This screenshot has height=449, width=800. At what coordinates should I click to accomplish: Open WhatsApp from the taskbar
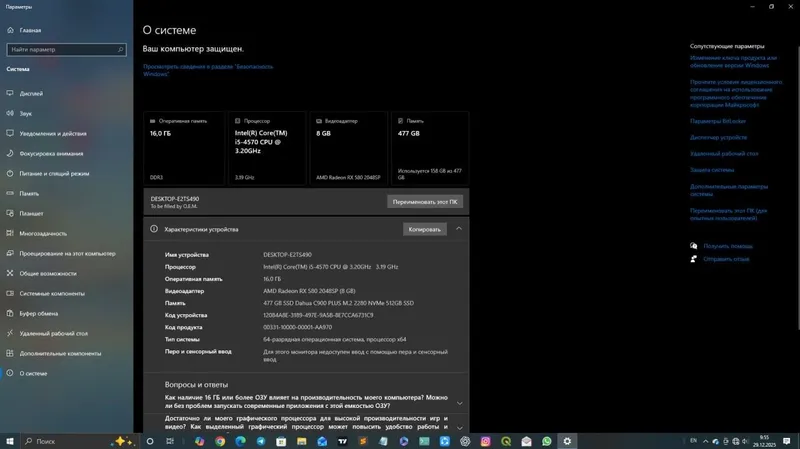point(546,441)
